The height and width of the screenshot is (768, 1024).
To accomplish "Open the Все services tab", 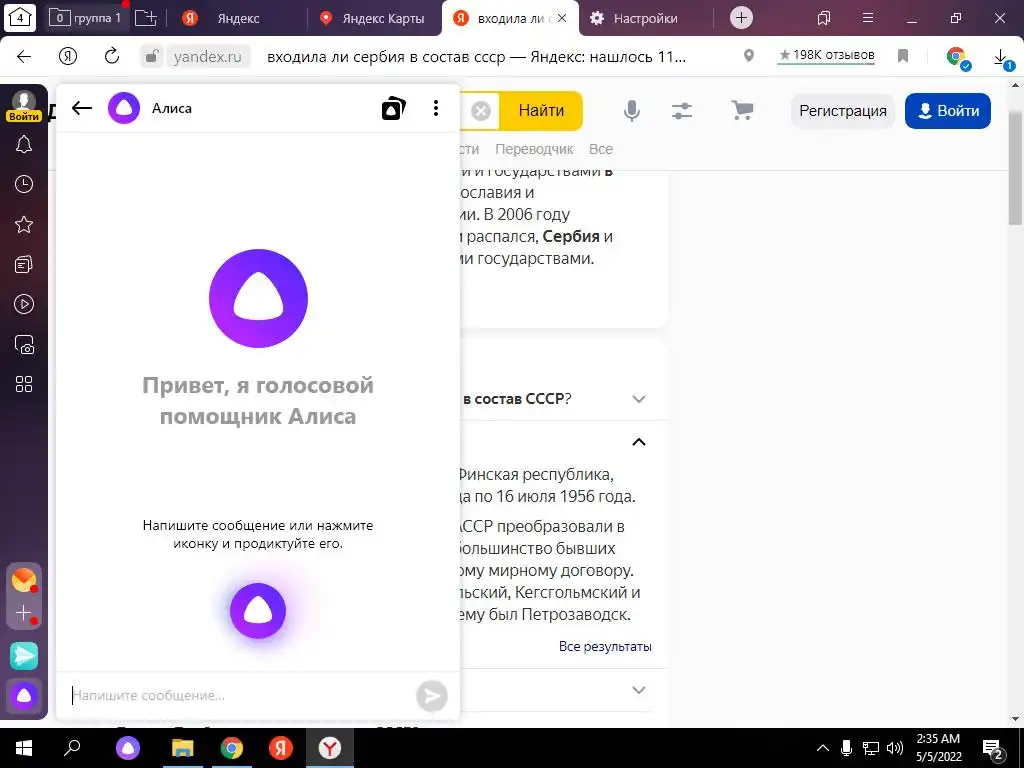I will [601, 149].
